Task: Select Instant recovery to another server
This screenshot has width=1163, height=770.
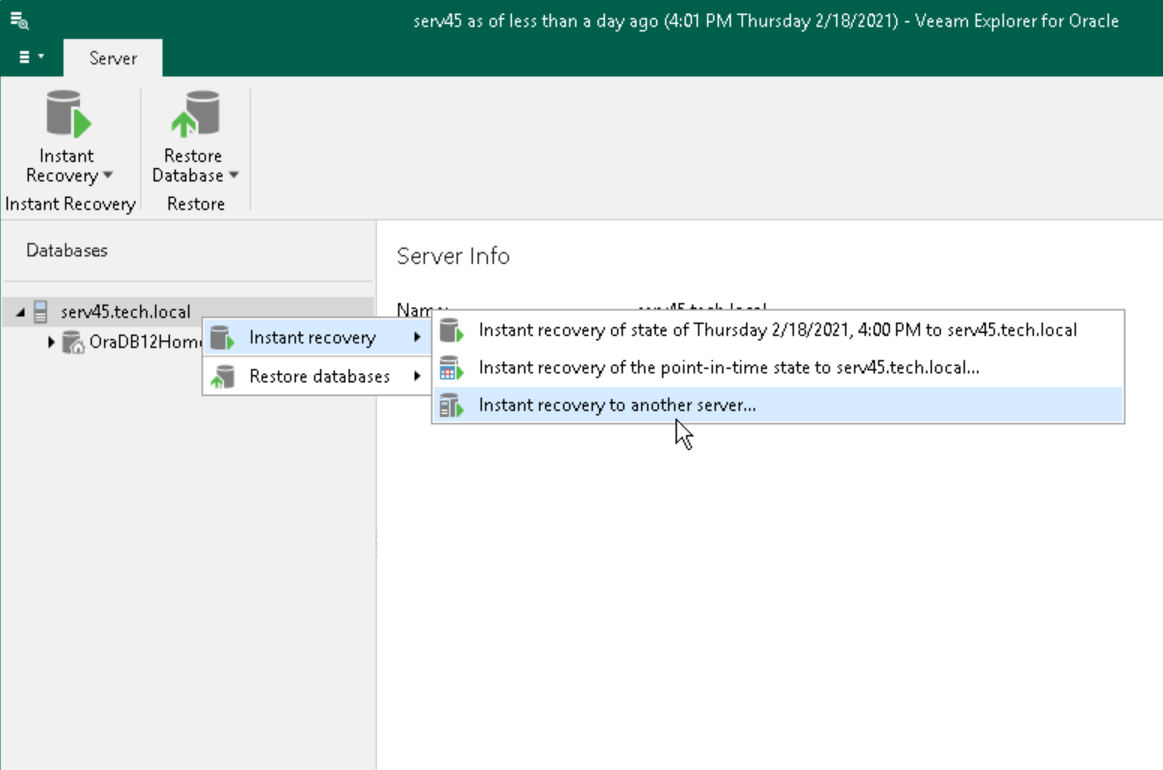Action: point(778,405)
